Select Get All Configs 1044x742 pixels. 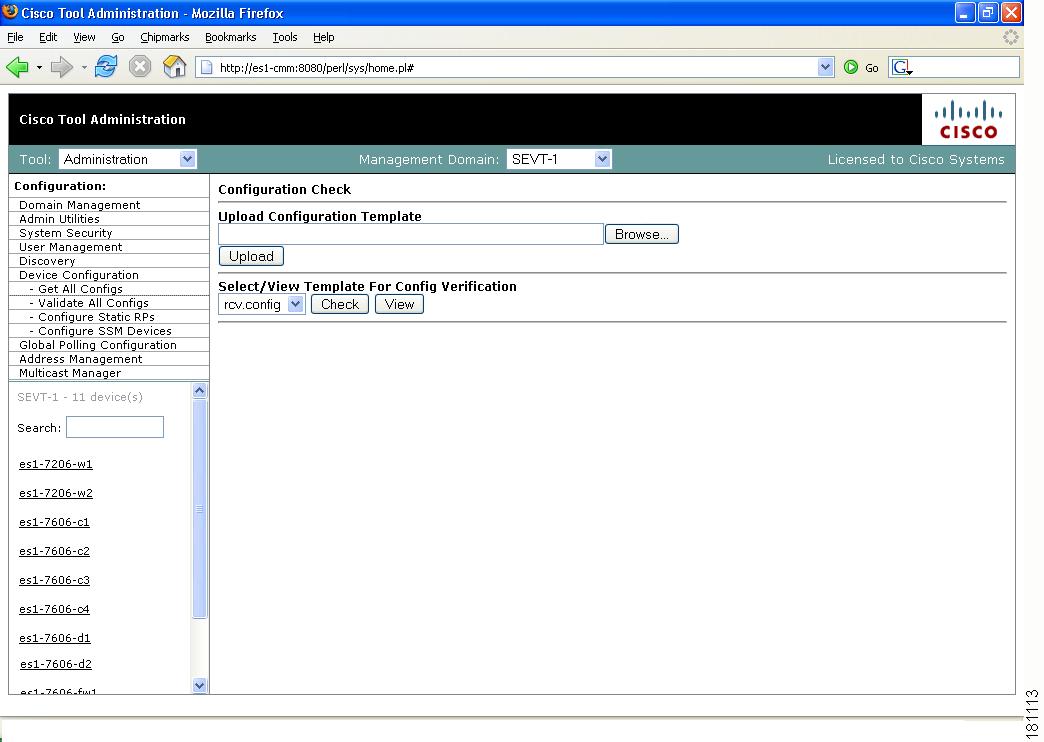coord(80,289)
